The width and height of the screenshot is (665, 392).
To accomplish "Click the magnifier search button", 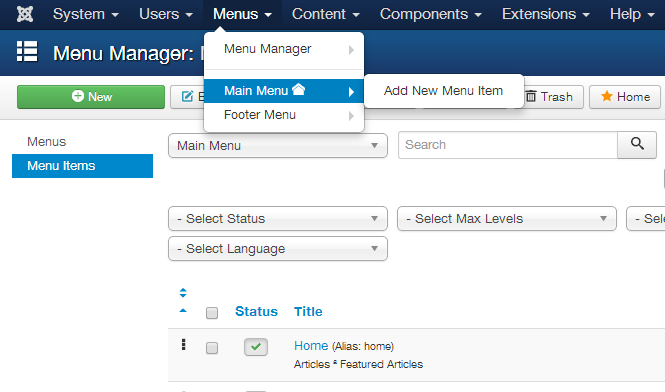I will click(x=637, y=145).
